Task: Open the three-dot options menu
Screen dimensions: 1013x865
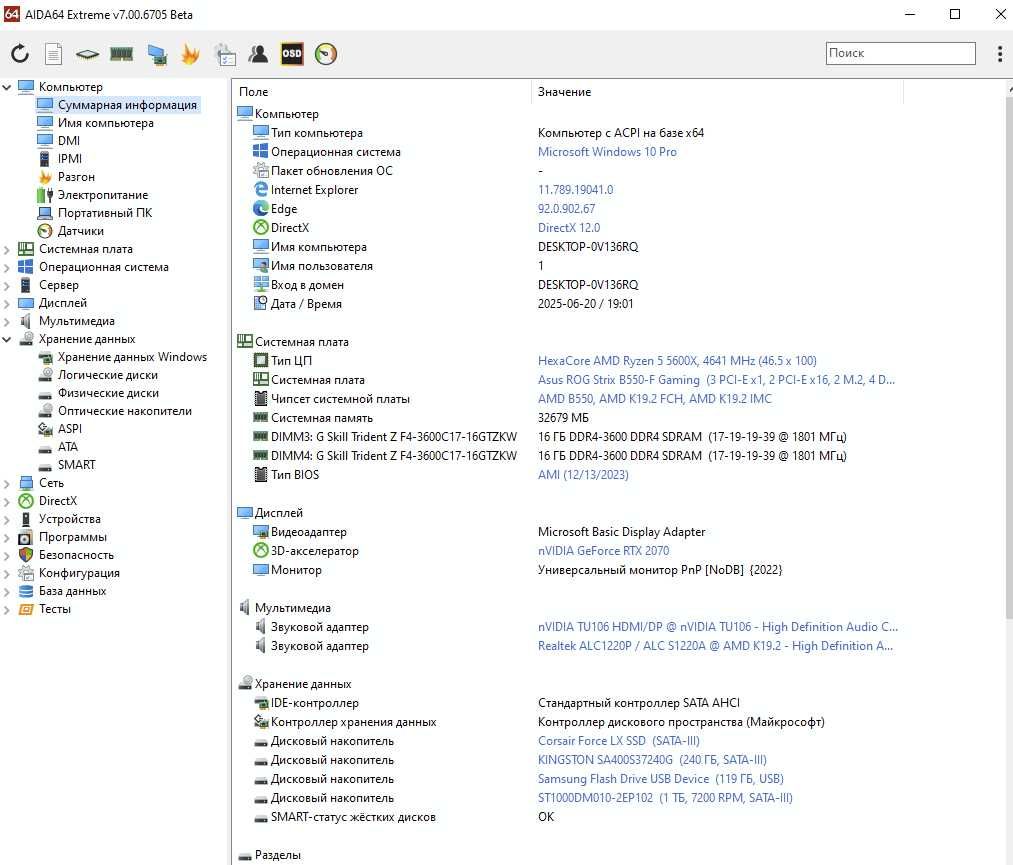Action: pyautogui.click(x=999, y=54)
